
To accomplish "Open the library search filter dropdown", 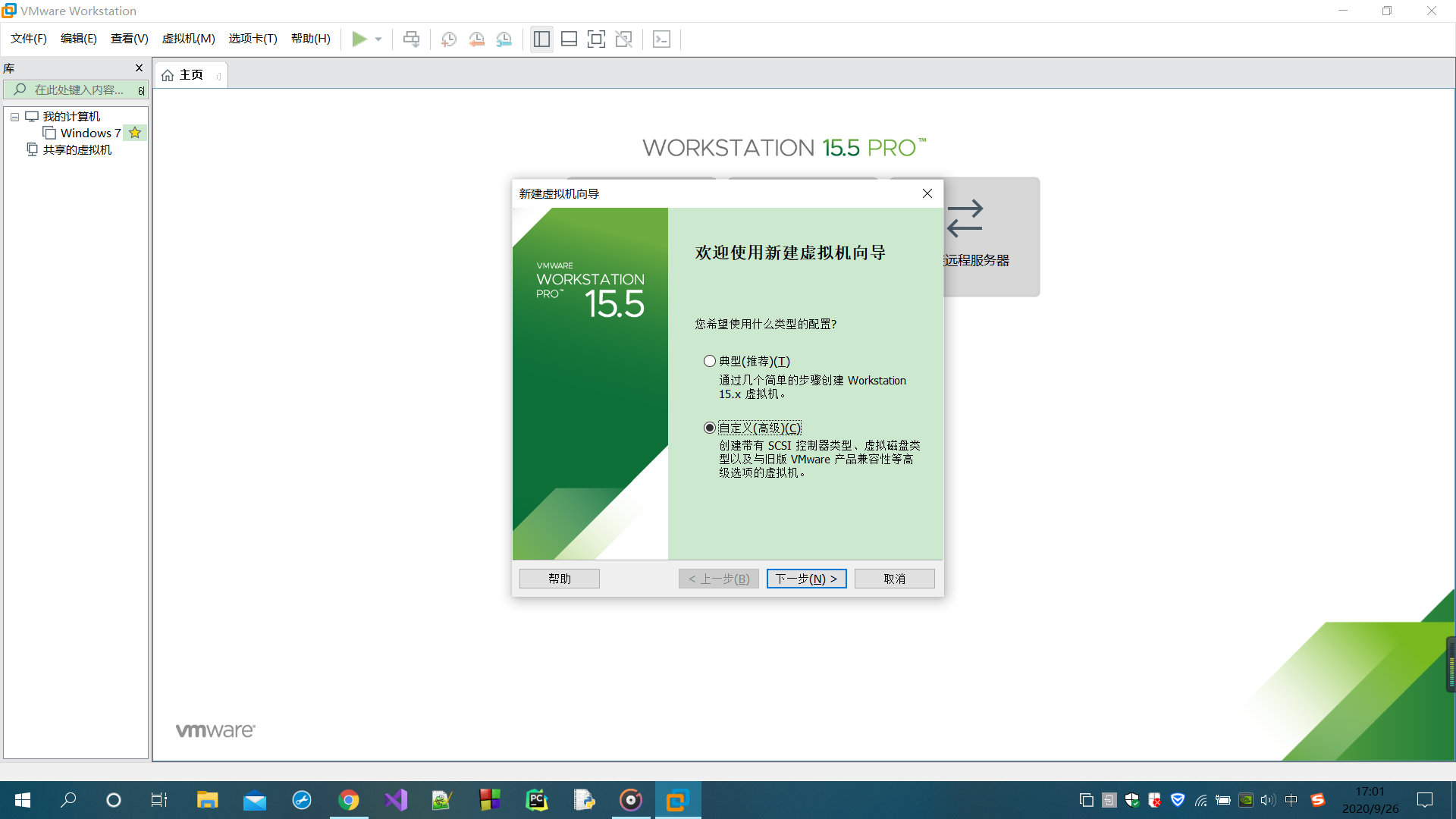I will [x=141, y=90].
